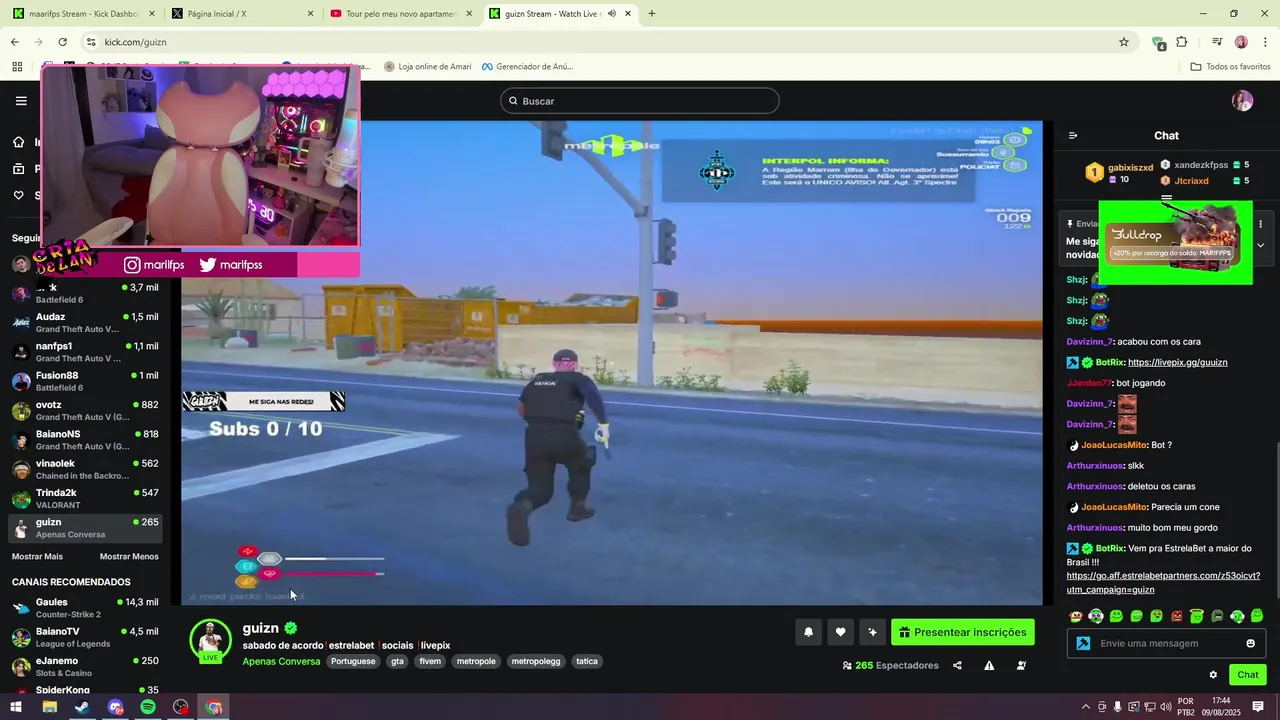1280x720 pixels.
Task: Click the notification bell for guizn
Action: click(808, 632)
